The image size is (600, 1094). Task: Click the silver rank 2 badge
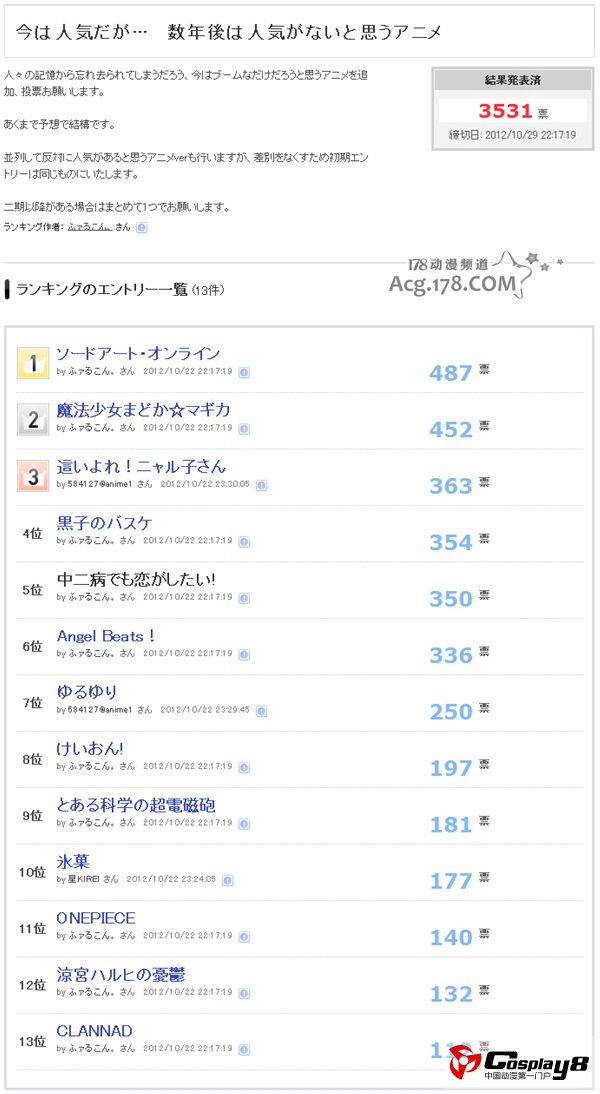tap(33, 420)
